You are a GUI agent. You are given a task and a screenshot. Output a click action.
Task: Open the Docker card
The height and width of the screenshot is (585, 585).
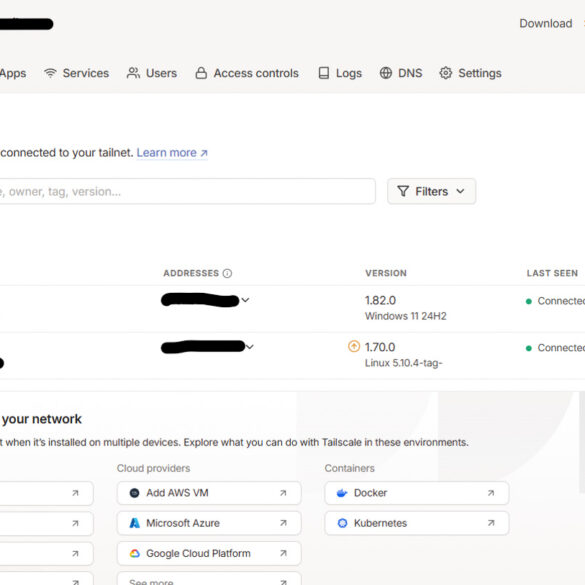(x=417, y=493)
